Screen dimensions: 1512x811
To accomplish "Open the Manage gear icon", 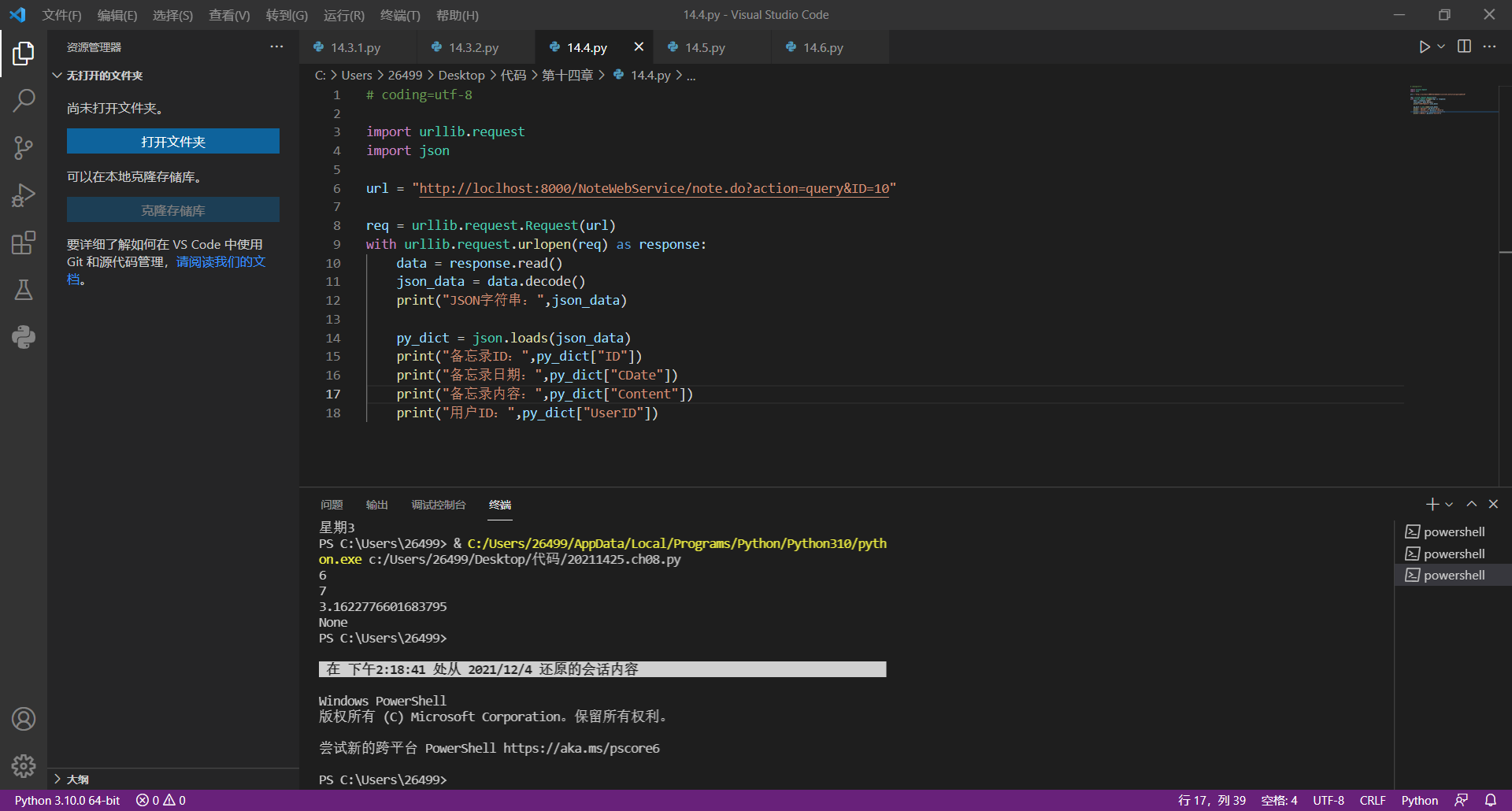I will tap(24, 765).
